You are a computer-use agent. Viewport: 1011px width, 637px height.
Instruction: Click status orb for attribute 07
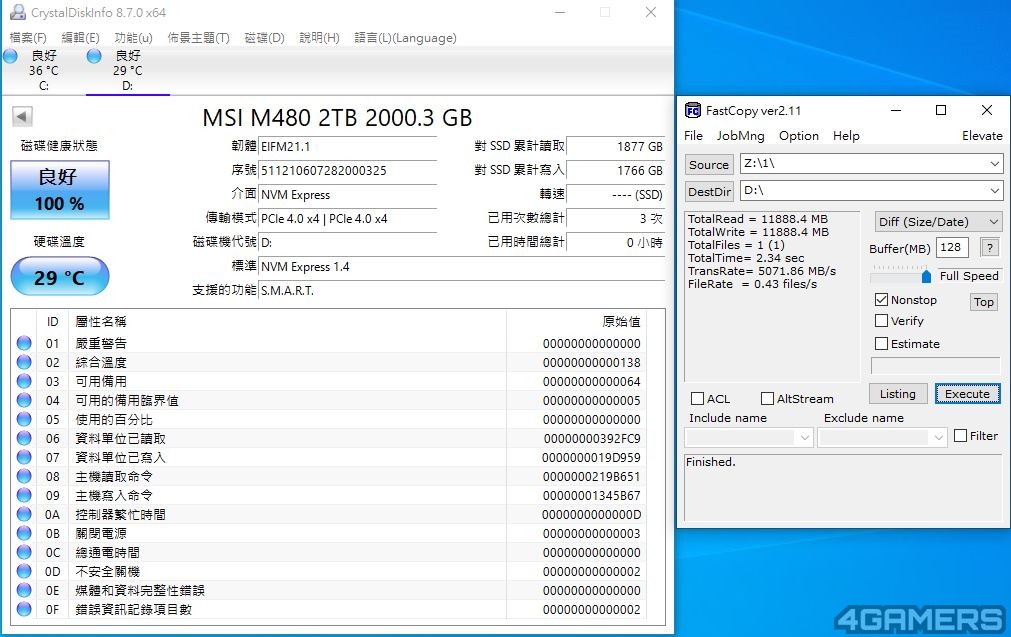click(x=25, y=457)
